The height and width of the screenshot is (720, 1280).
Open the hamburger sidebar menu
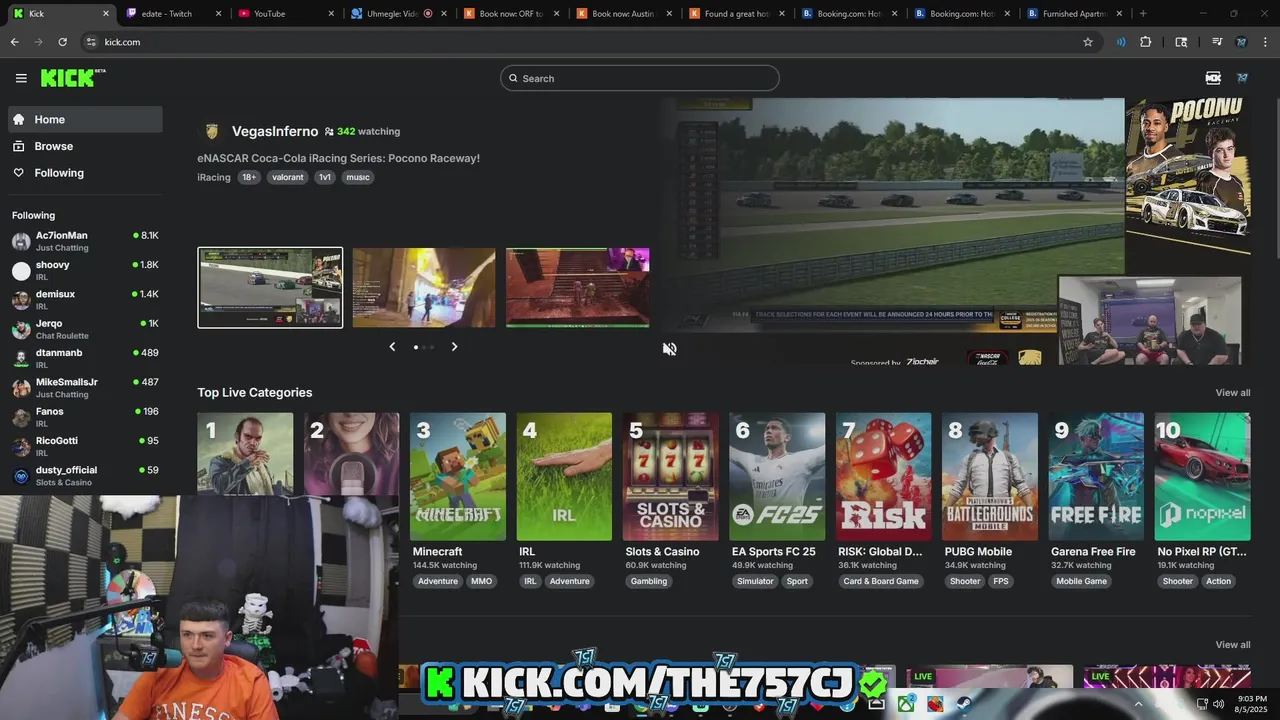pos(21,78)
